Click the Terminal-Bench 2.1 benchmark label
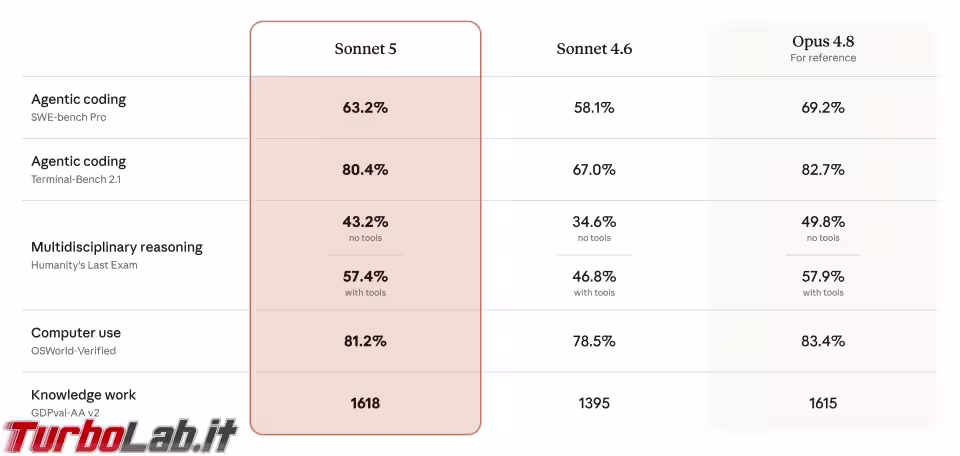The width and height of the screenshot is (960, 456). 76,179
